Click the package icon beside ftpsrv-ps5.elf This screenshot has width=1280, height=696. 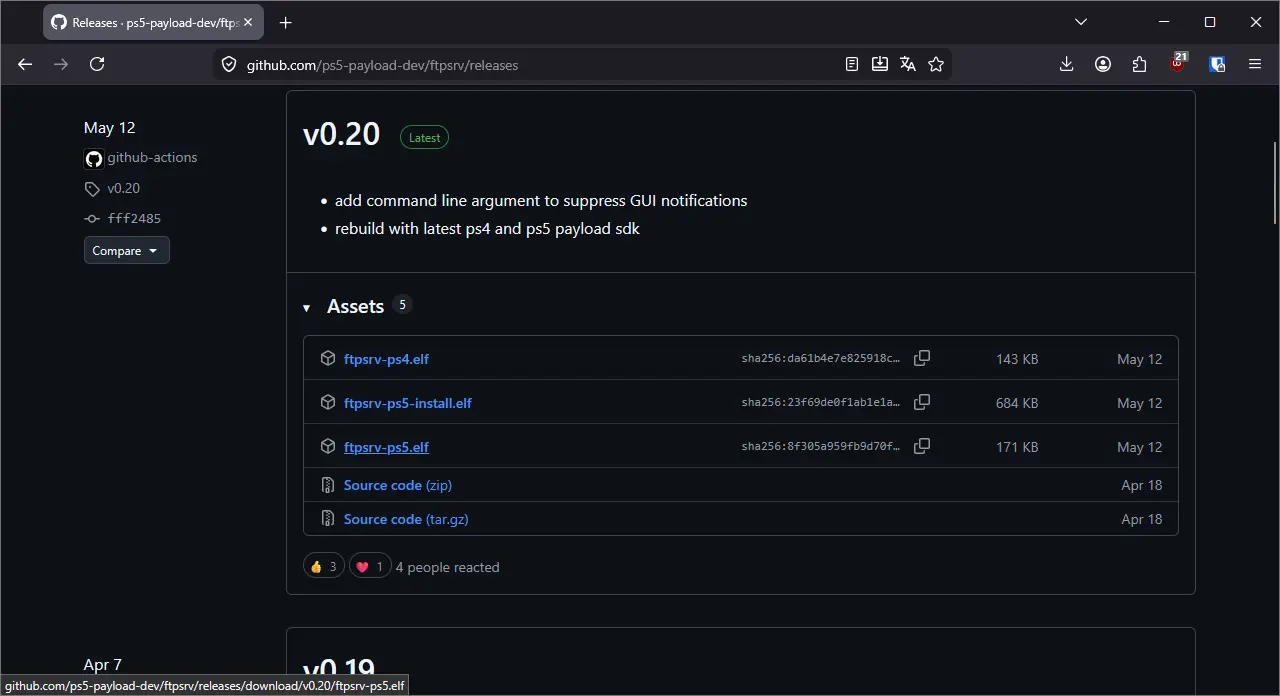327,446
